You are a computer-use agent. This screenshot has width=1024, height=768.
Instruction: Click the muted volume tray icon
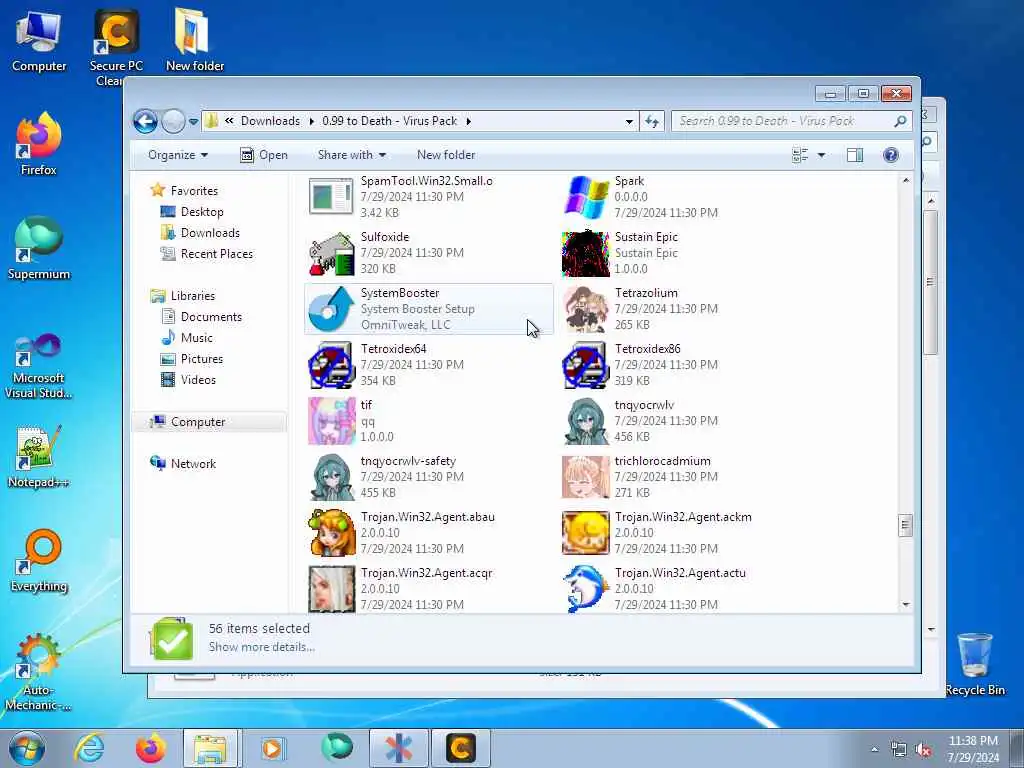coord(923,750)
